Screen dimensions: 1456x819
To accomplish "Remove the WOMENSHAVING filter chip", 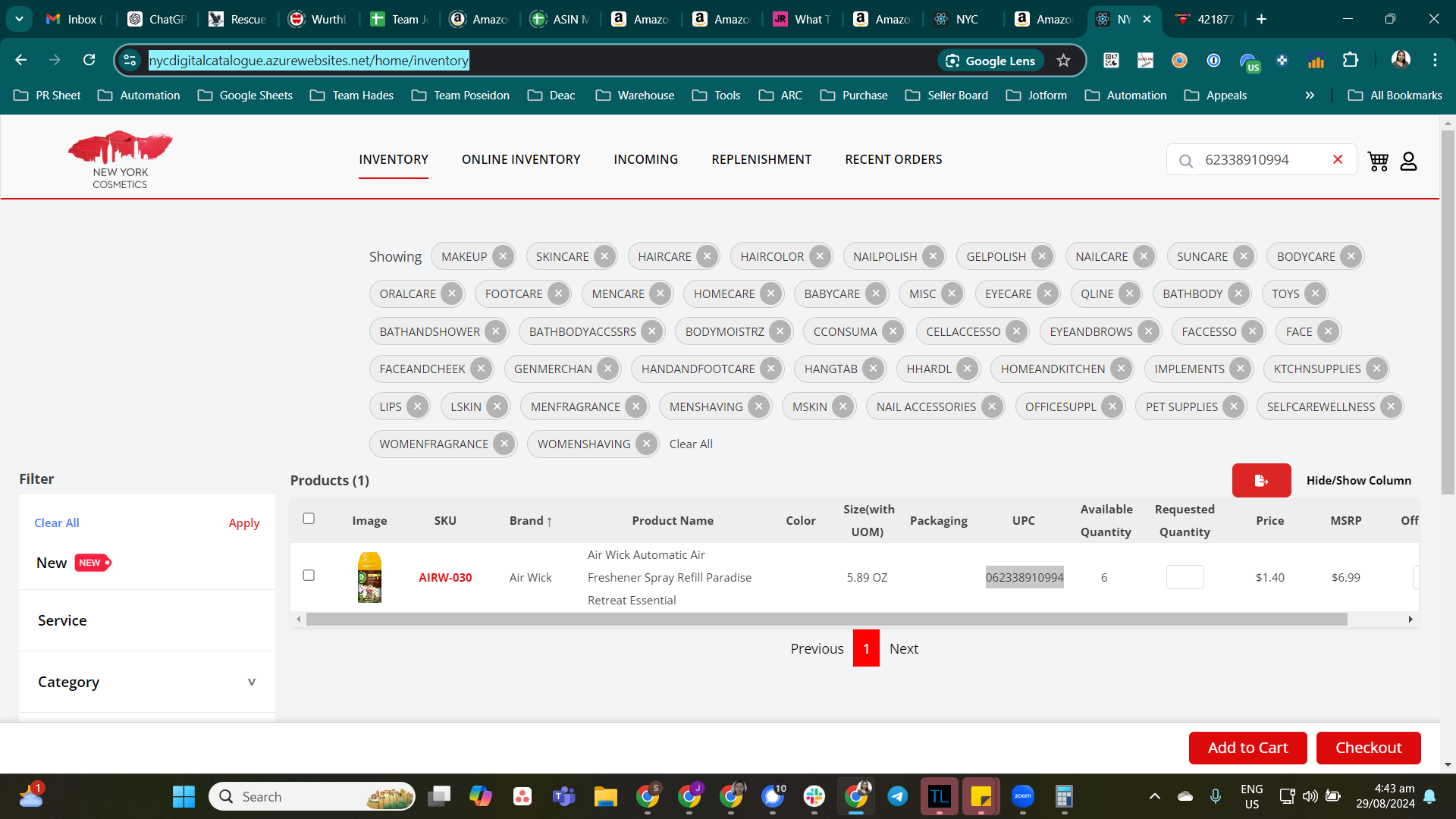I will click(646, 444).
